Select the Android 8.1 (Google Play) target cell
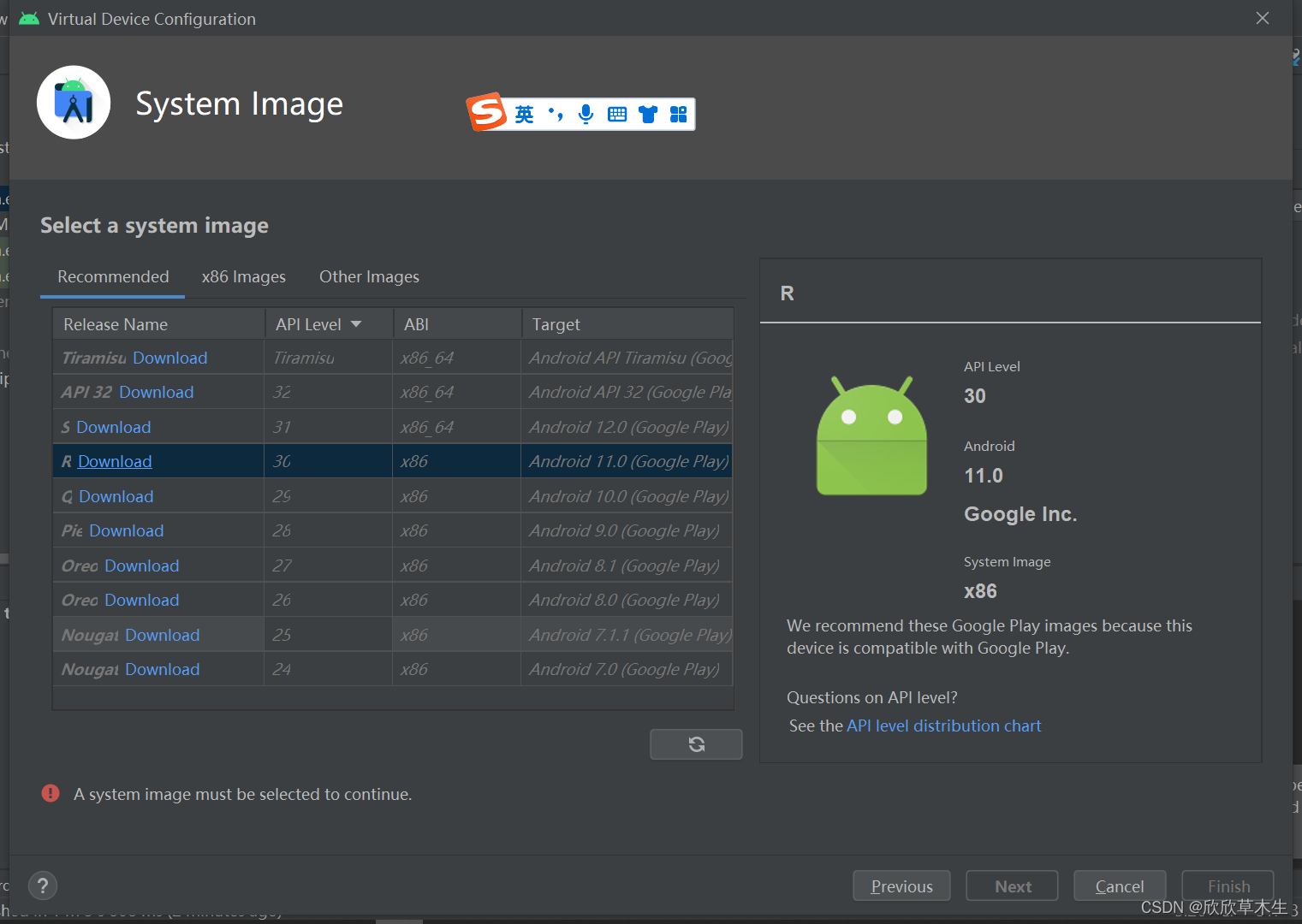Screen dimensions: 1302x924 627,566
